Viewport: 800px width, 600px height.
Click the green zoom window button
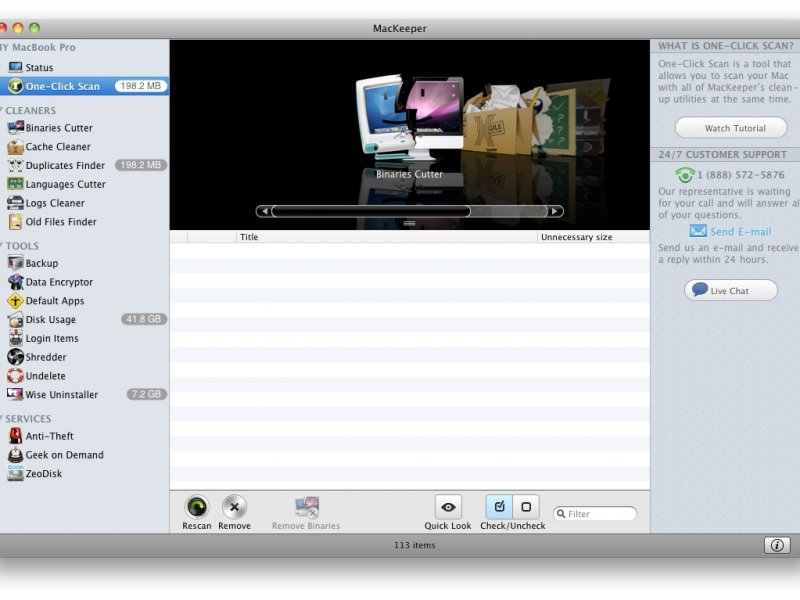pyautogui.click(x=34, y=28)
